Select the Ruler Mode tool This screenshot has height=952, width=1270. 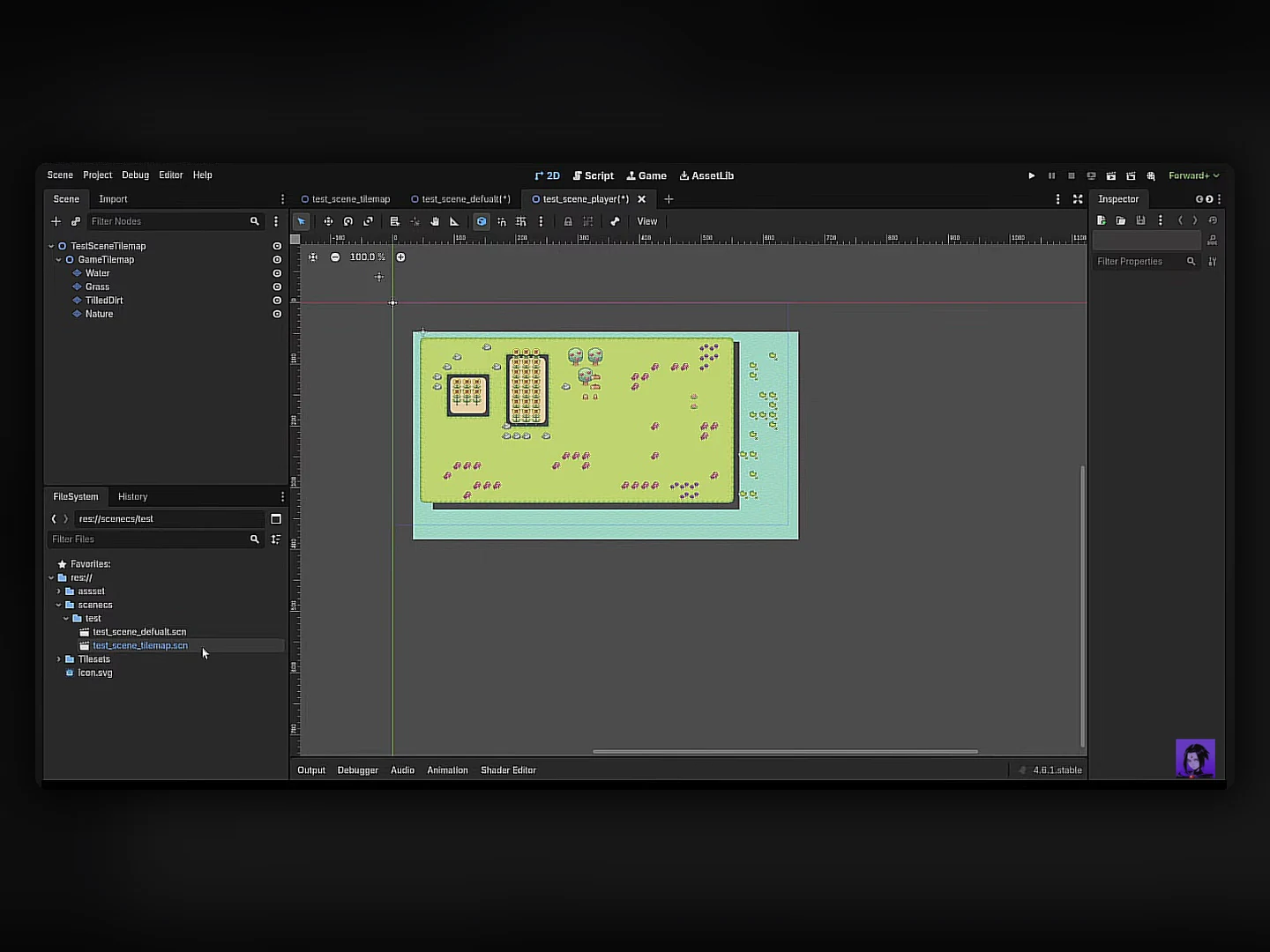point(454,221)
